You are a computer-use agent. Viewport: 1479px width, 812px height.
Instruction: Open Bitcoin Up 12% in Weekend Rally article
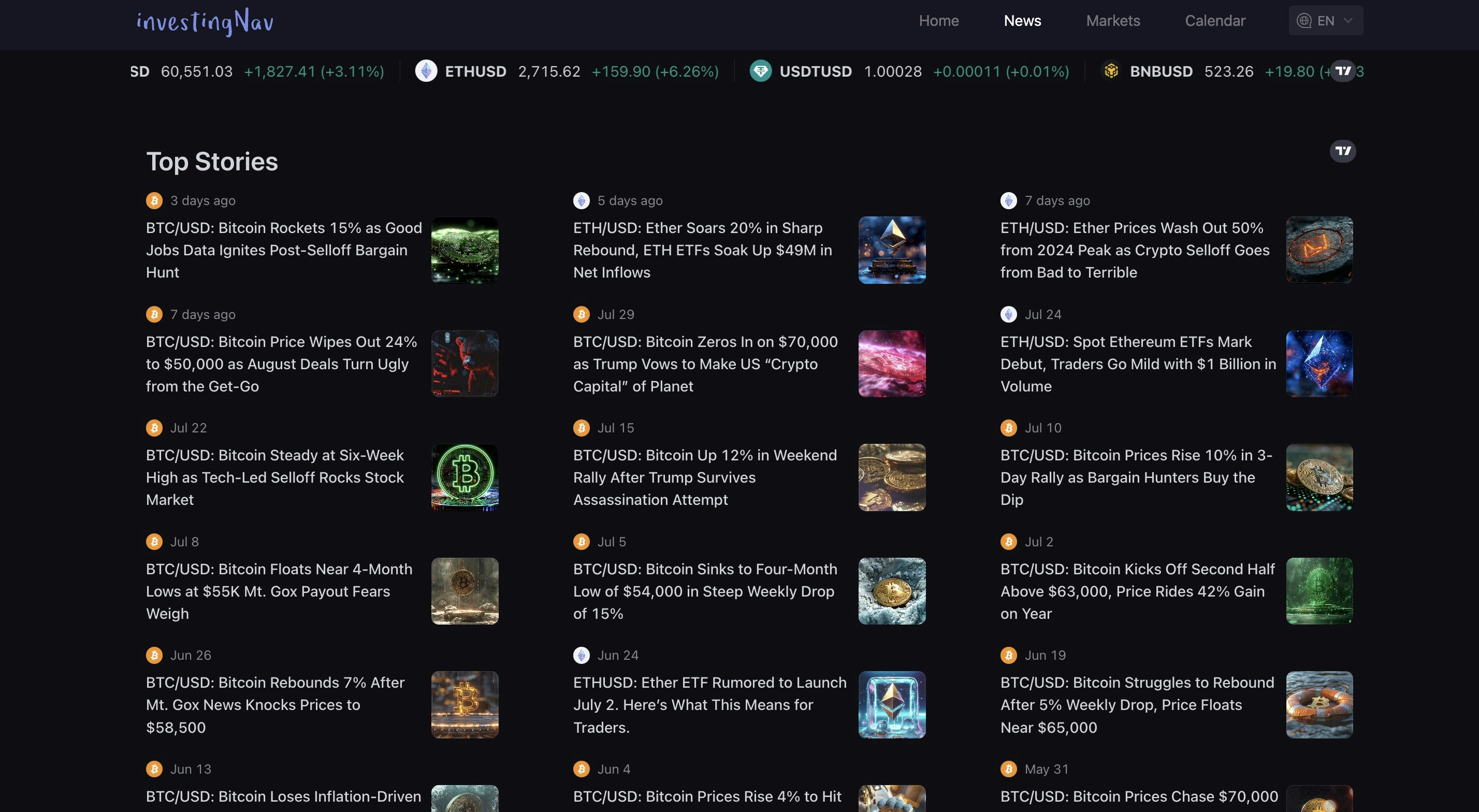(705, 478)
